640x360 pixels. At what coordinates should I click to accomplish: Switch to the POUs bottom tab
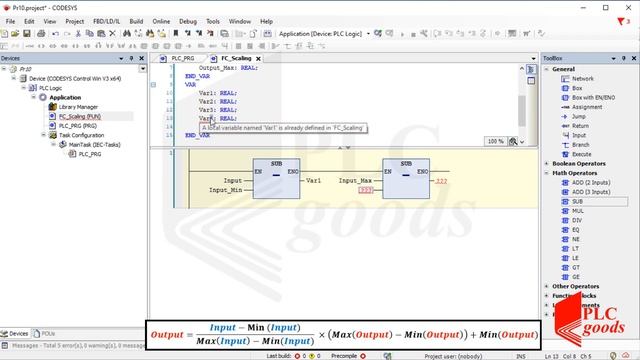44,334
